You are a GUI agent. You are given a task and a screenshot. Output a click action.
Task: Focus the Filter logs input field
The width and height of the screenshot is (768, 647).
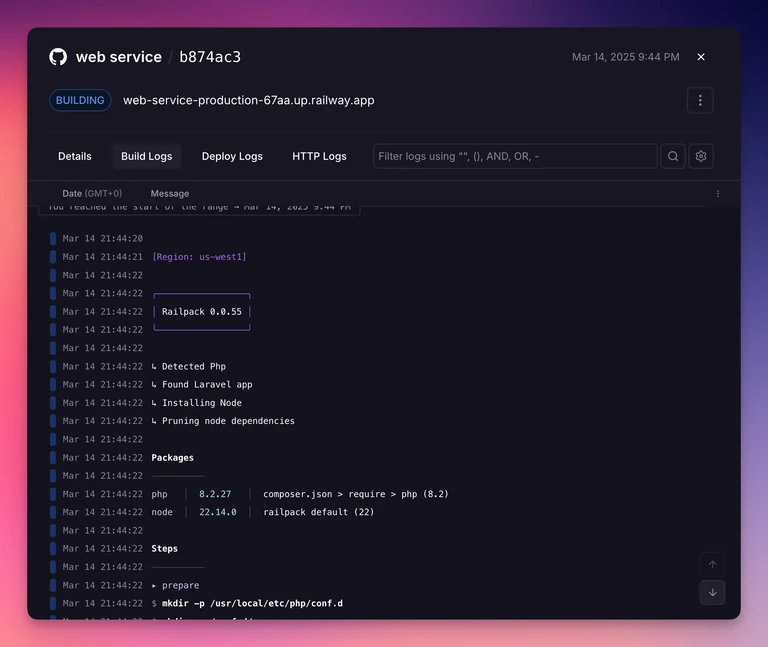(515, 156)
